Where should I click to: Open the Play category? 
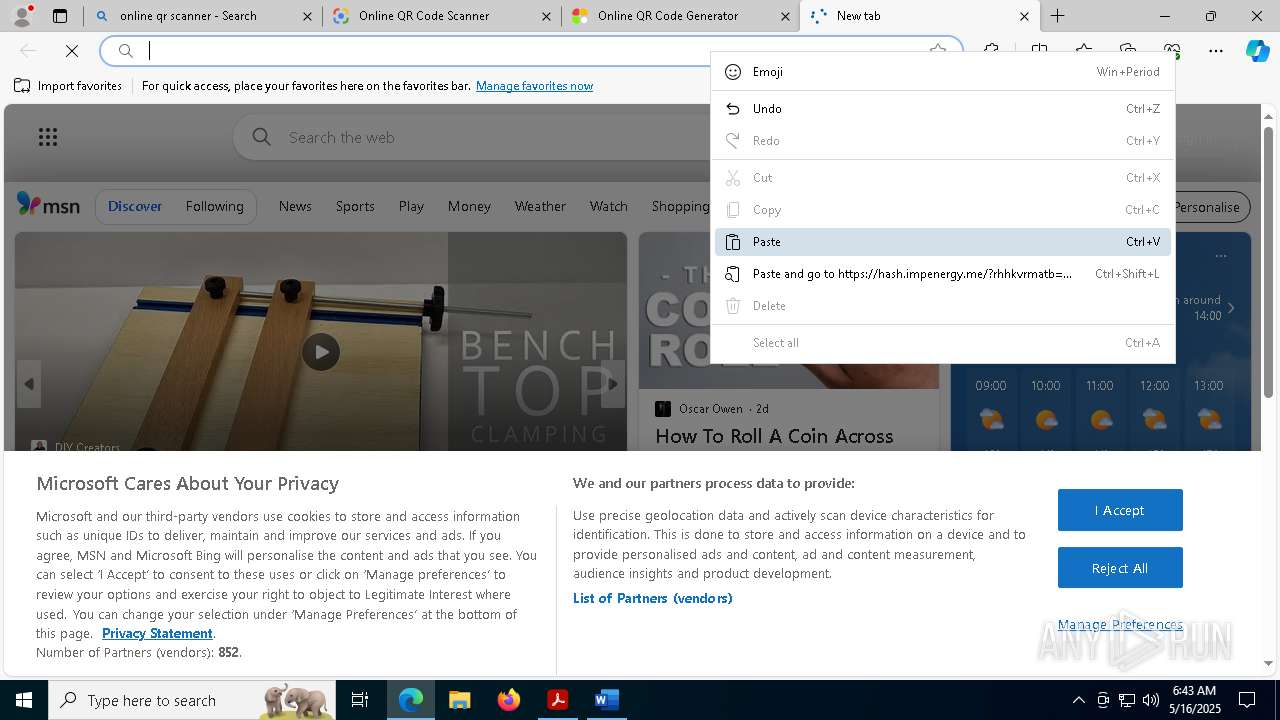411,206
